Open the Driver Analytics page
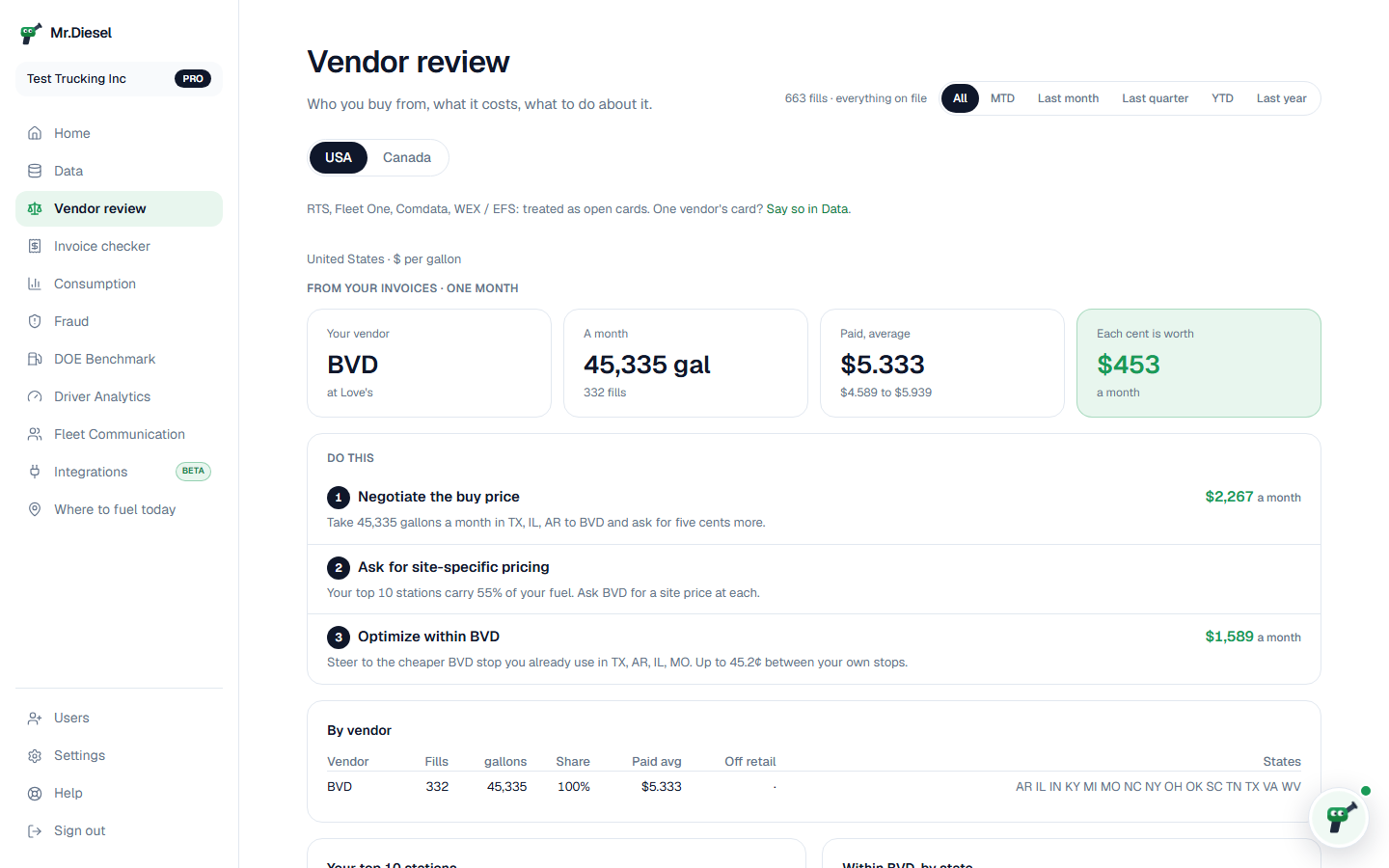This screenshot has height=868, width=1389. (119, 396)
